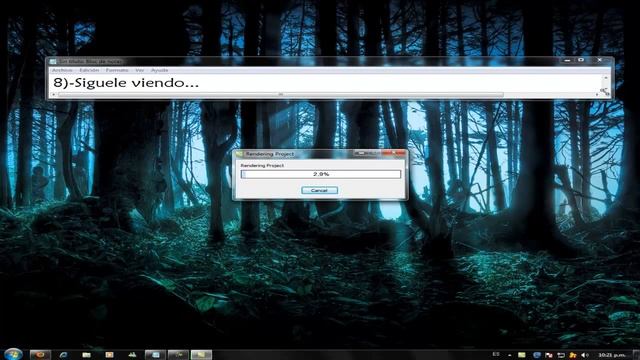Open the Ayuda menu in Notepad
Viewport: 640px width, 360px height.
pos(159,70)
